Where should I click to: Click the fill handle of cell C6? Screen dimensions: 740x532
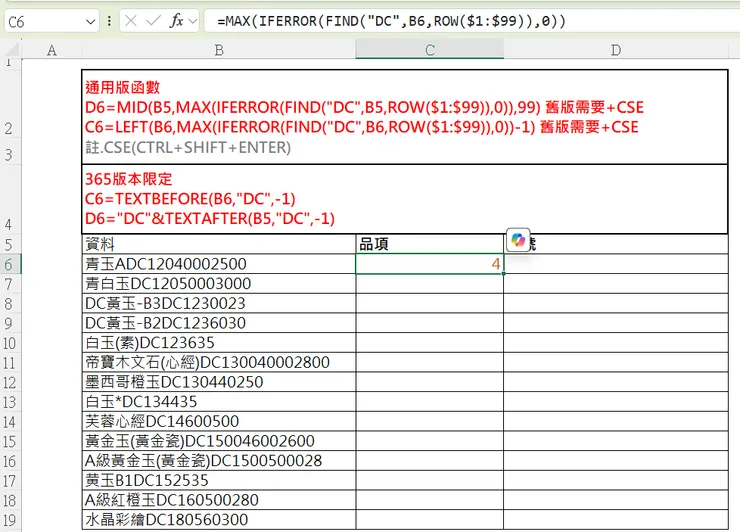(x=503, y=273)
